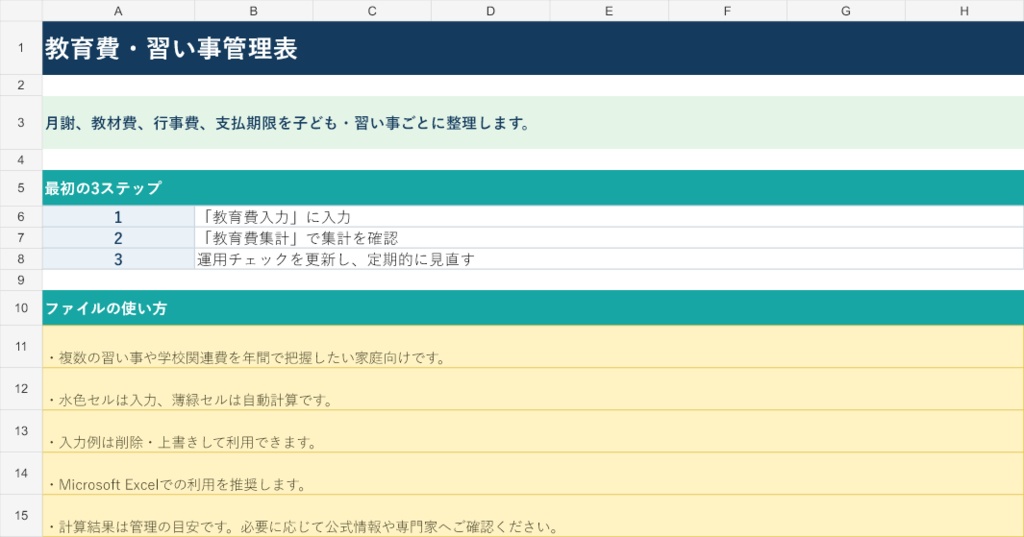Select row 13 header
The image size is (1024, 537).
tap(21, 431)
